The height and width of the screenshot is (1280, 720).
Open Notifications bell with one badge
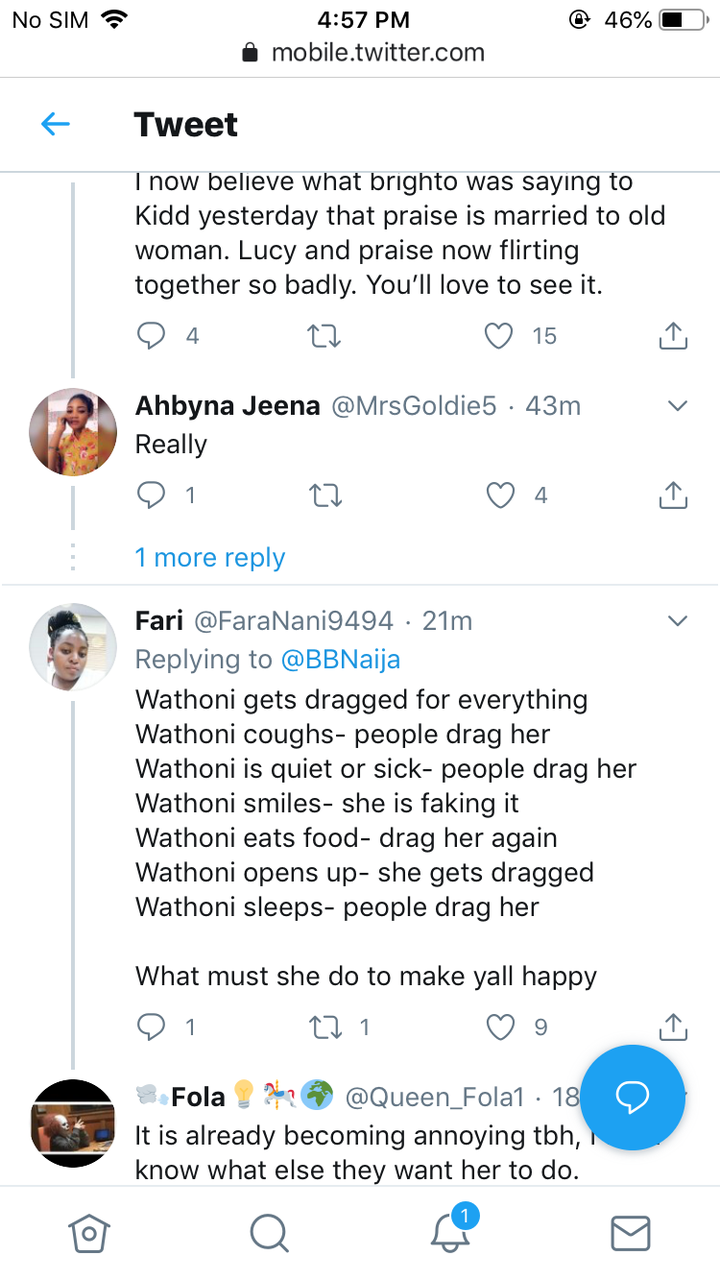(x=451, y=1233)
